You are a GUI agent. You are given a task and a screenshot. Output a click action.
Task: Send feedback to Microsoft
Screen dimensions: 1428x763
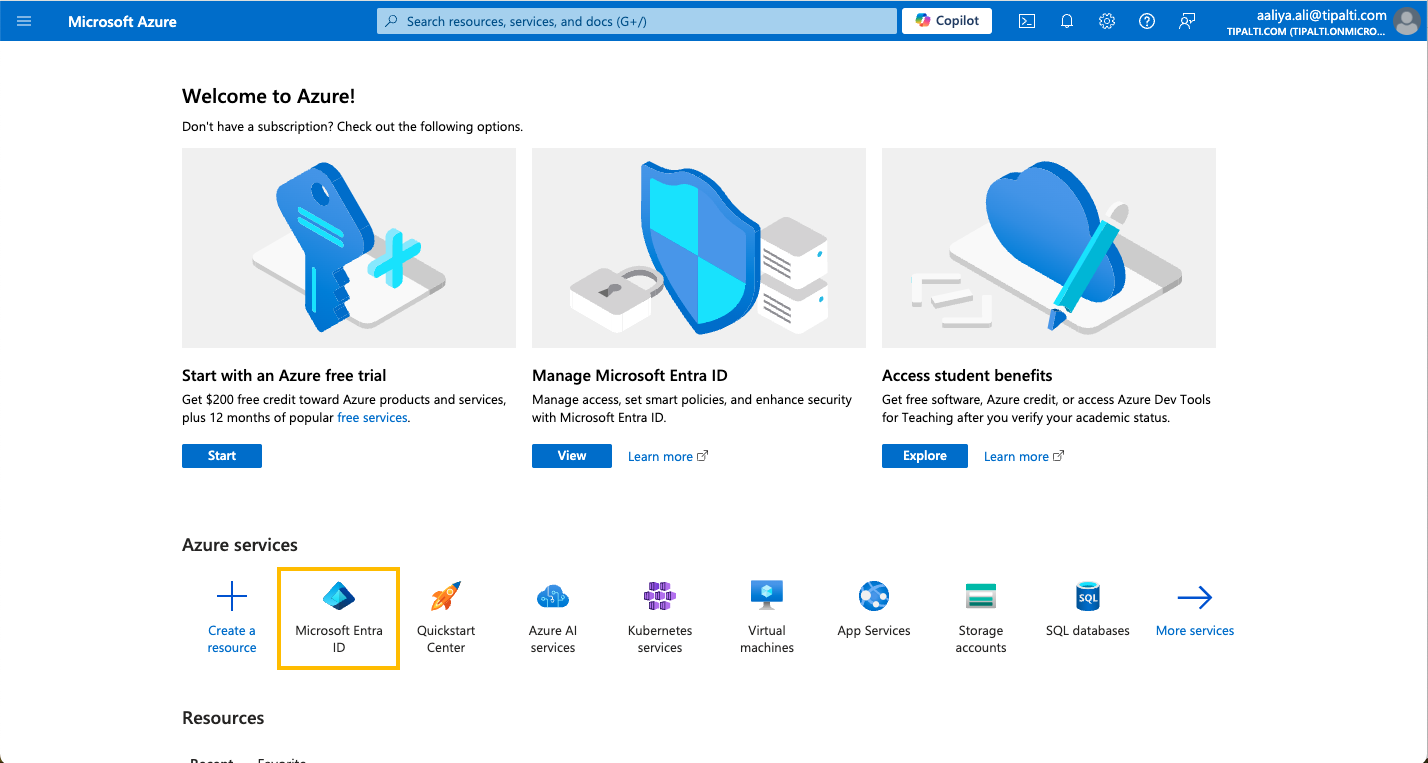point(1186,20)
